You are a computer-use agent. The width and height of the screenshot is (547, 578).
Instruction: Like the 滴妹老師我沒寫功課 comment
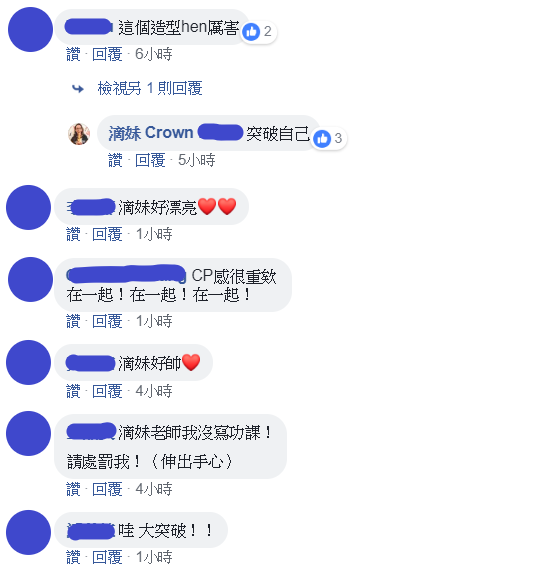tap(73, 489)
